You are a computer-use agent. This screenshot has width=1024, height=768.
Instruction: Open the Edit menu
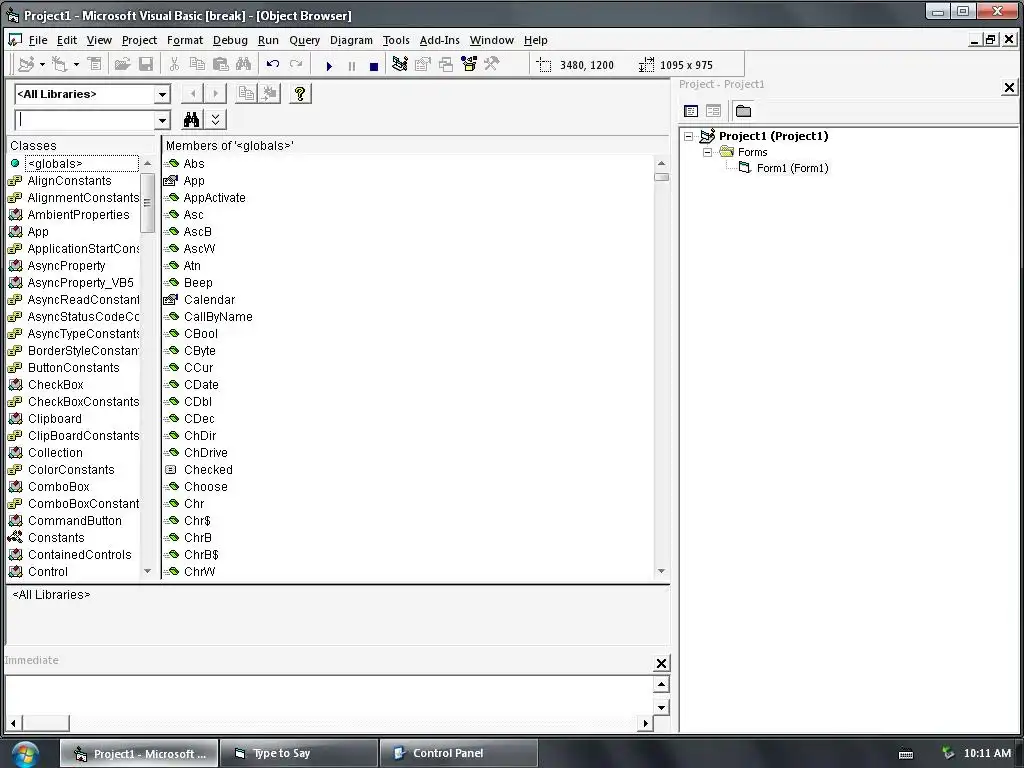pos(67,40)
